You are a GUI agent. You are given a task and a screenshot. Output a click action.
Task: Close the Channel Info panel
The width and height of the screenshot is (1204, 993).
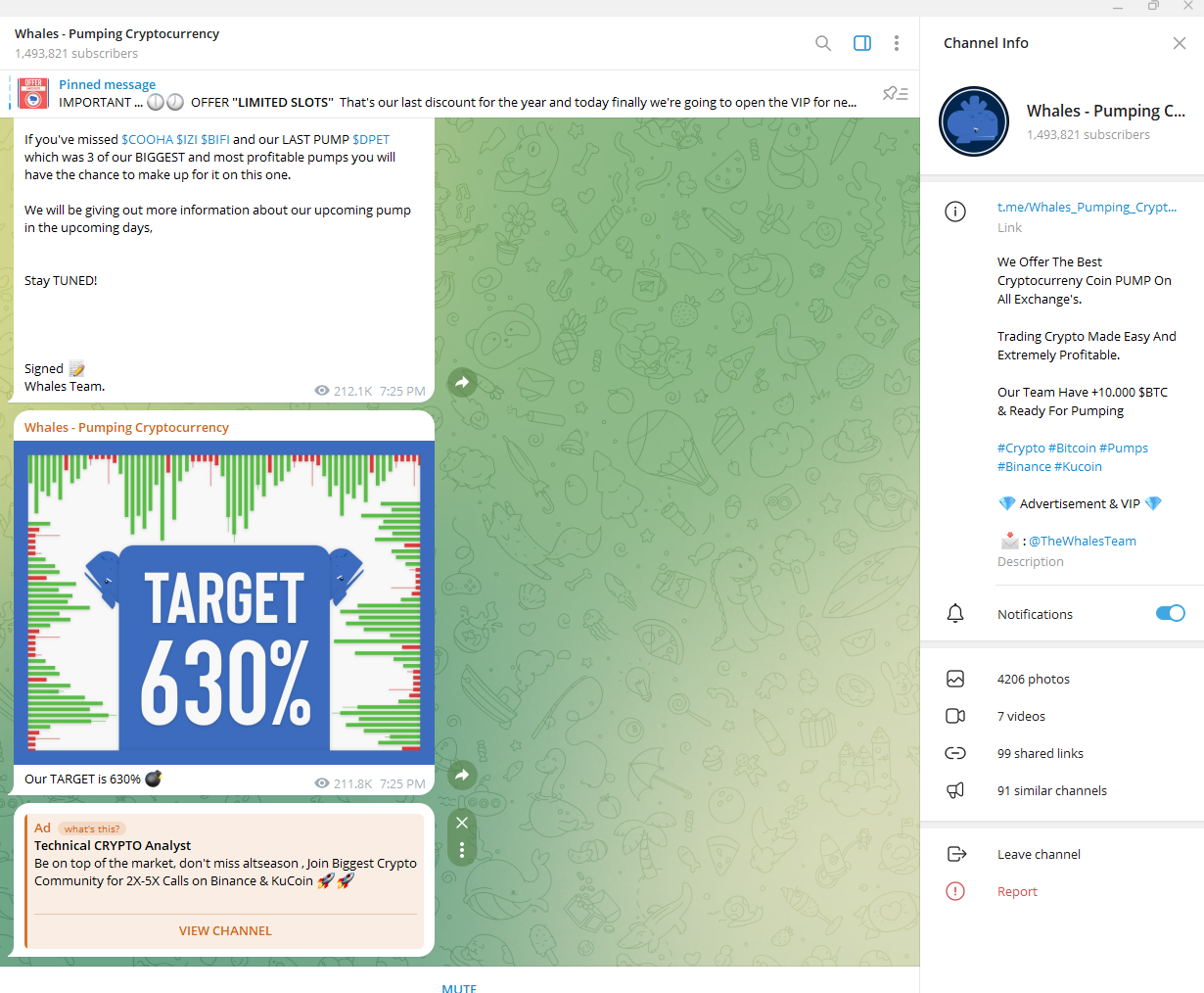[x=1180, y=43]
